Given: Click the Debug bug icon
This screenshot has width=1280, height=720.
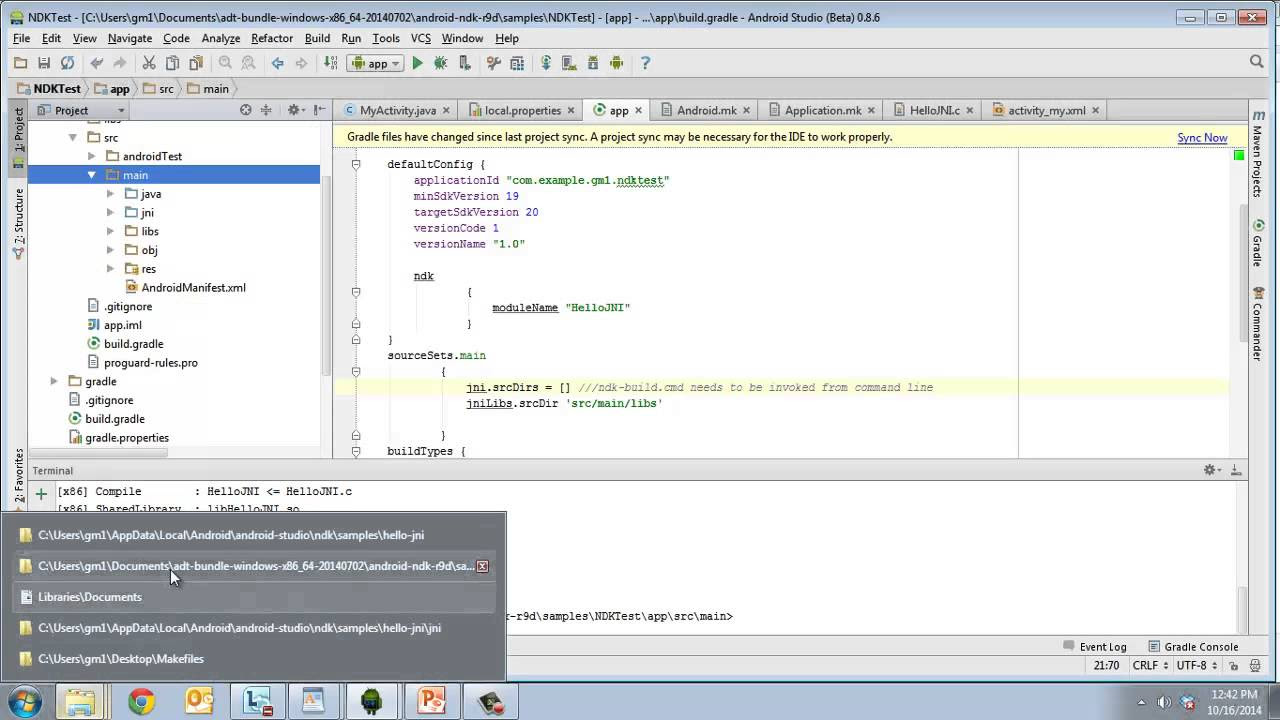Looking at the screenshot, I should [x=440, y=63].
